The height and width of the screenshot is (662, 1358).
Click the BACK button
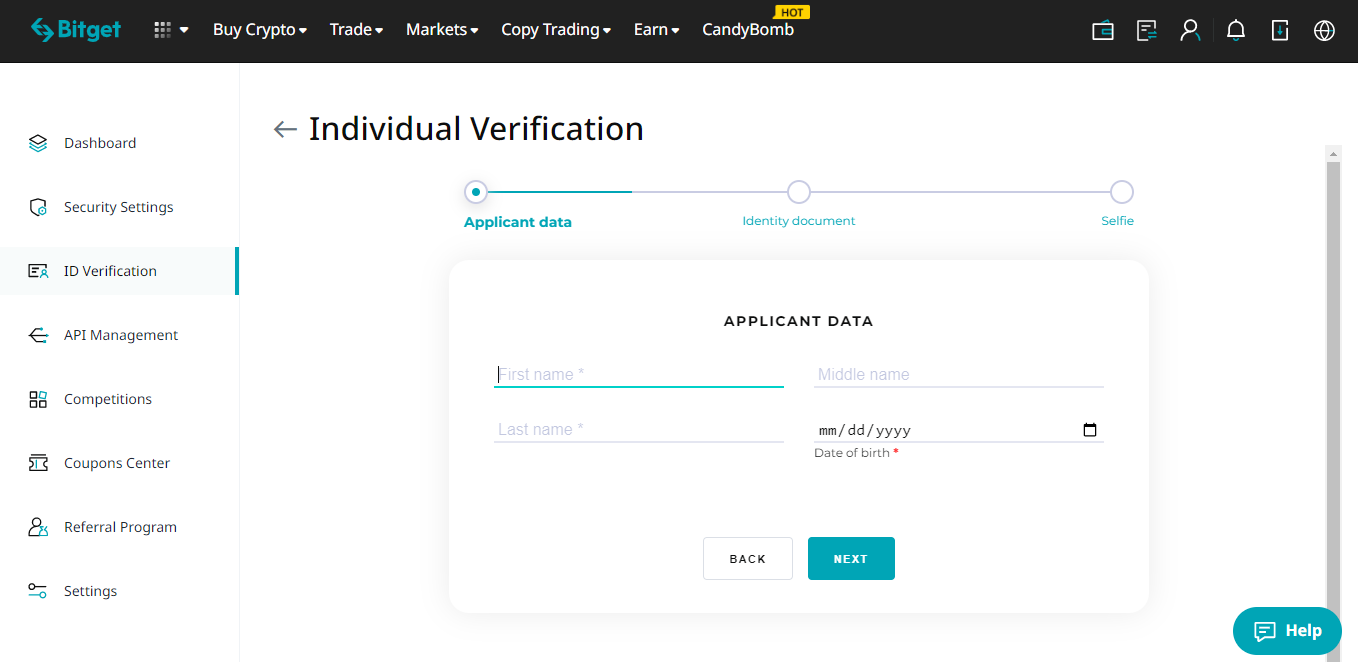coord(748,559)
